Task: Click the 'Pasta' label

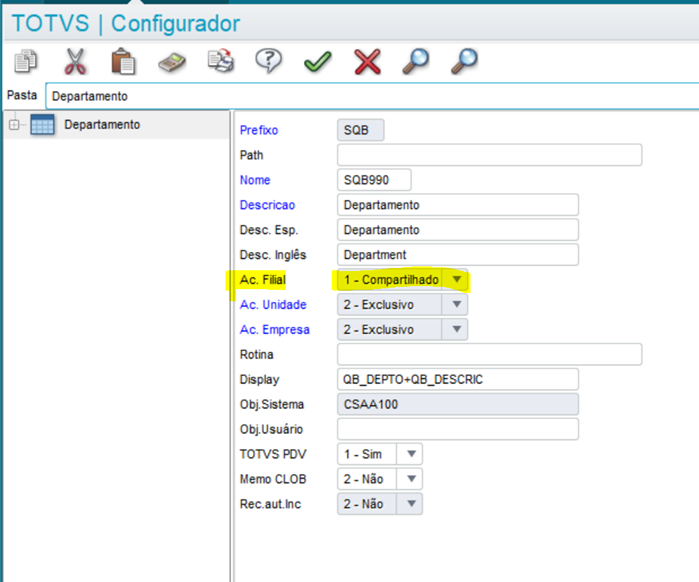Action: [22, 95]
